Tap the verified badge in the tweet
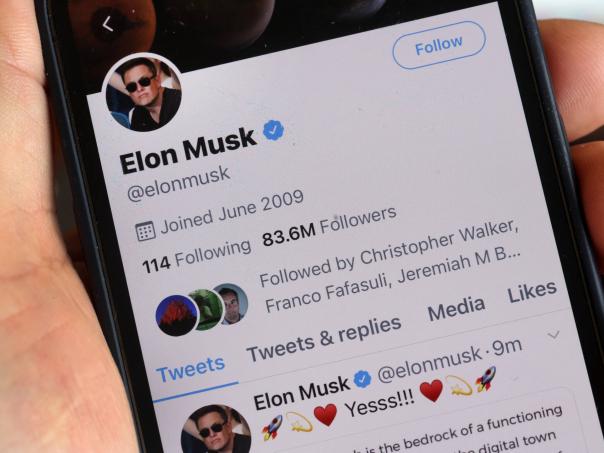Screen dimensions: 604x453 362,379
